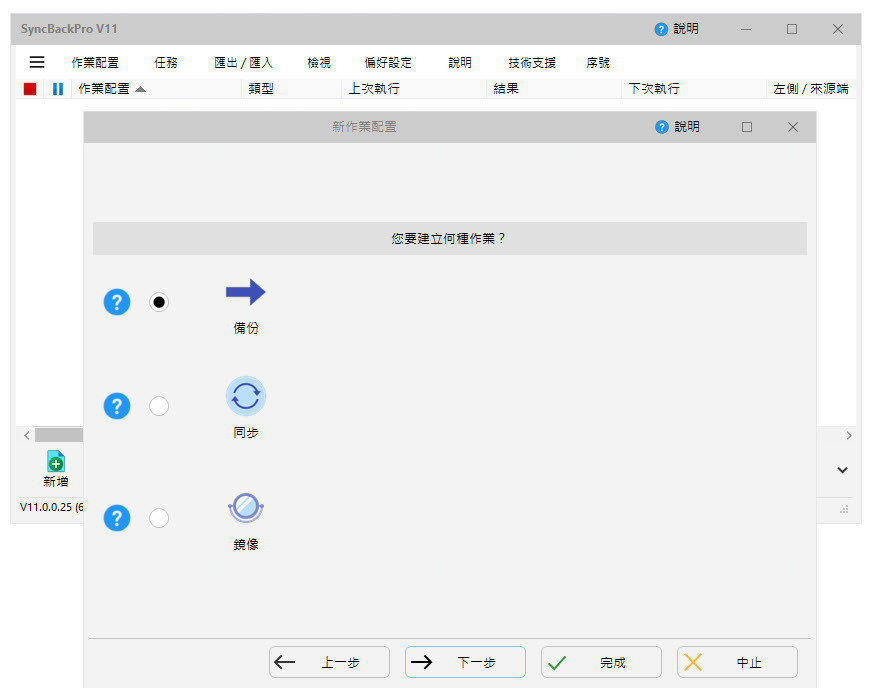872x688 pixels.
Task: Click the synchronize circular arrows icon
Action: pos(245,397)
